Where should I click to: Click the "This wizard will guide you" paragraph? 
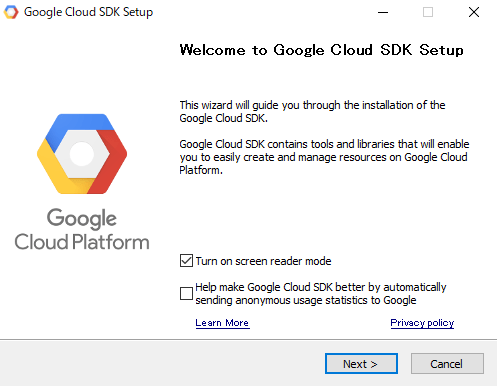pyautogui.click(x=312, y=112)
